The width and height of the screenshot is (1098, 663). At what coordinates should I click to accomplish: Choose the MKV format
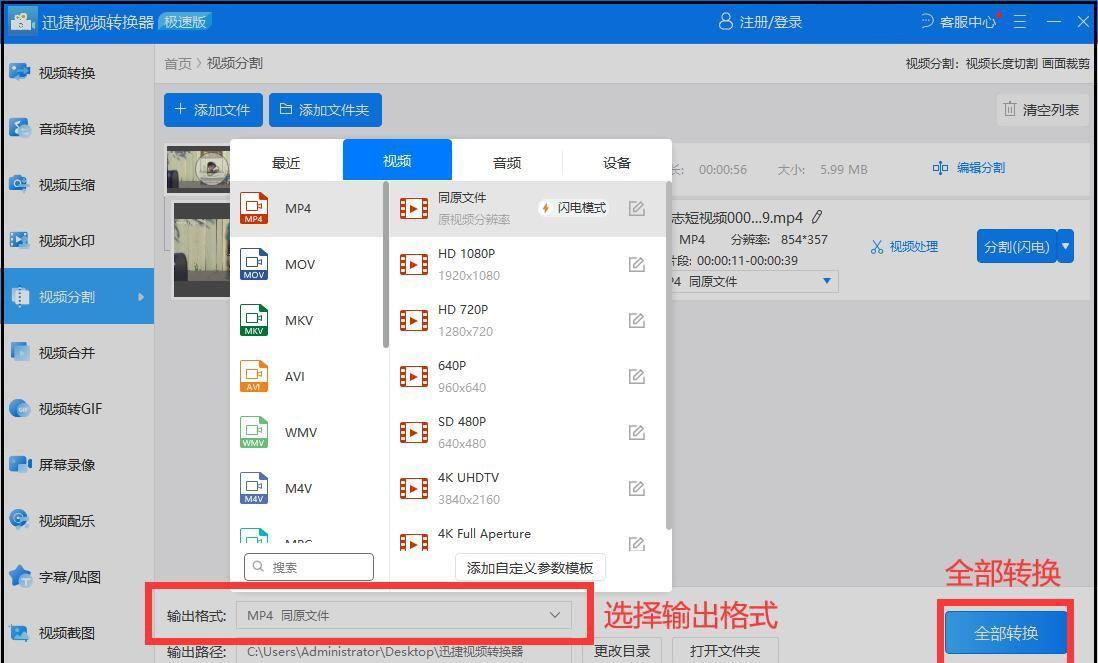307,321
